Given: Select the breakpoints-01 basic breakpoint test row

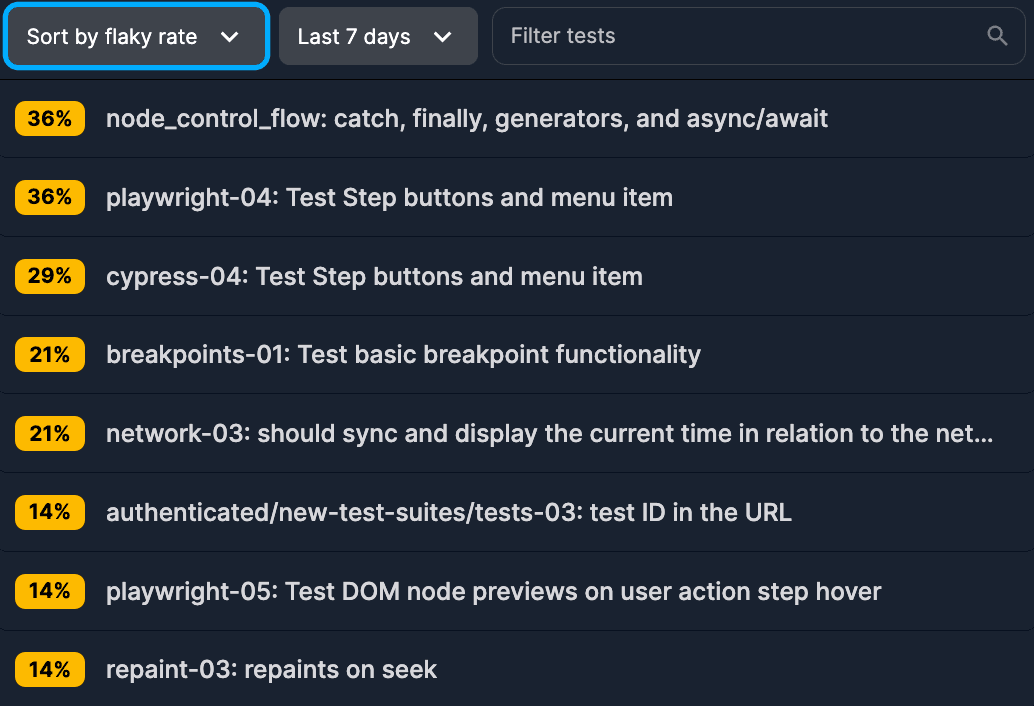Looking at the screenshot, I should coord(403,354).
